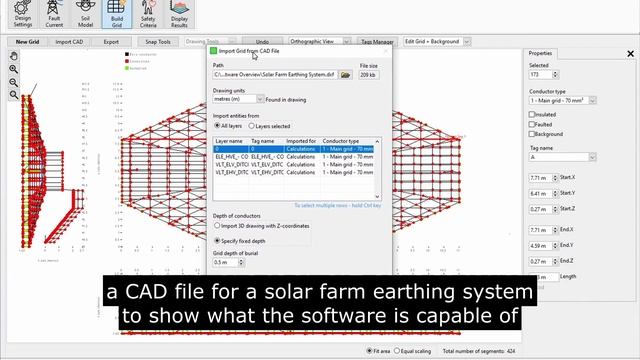Screen dimensions: 640x360
Task: Click the Tag name column header
Action: [x=267, y=141]
